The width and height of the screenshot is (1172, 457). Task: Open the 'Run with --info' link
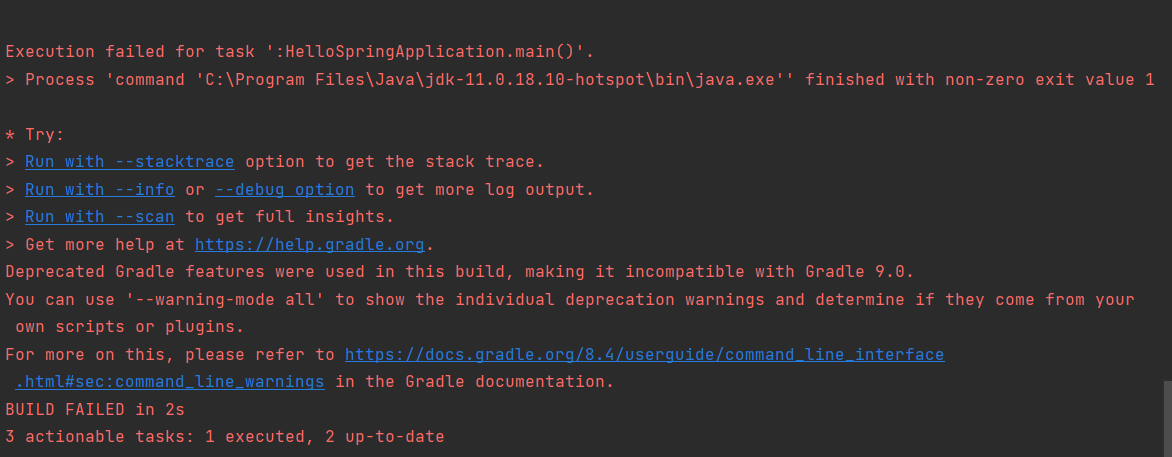click(x=100, y=189)
